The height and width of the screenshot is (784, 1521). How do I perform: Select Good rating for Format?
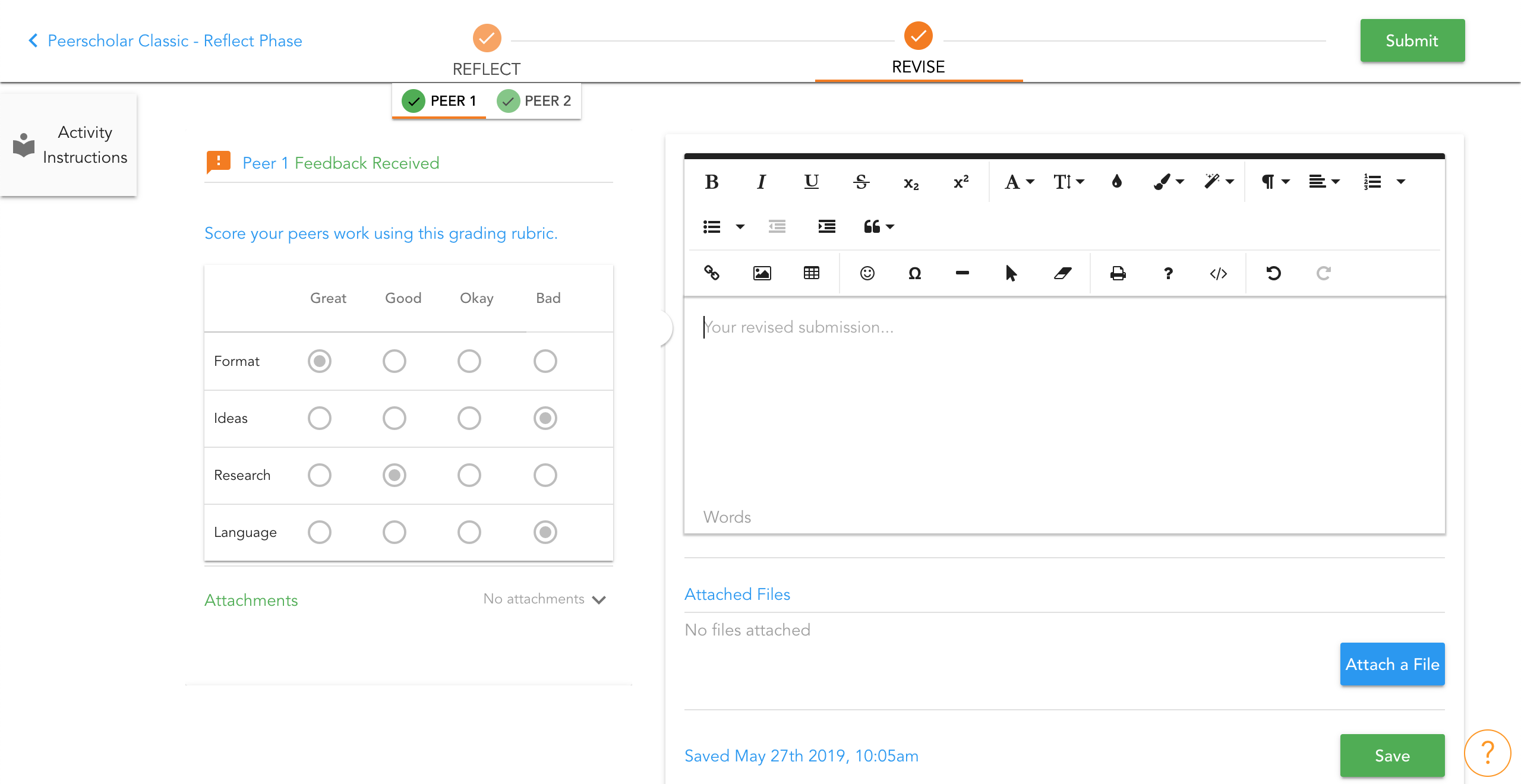pos(394,361)
